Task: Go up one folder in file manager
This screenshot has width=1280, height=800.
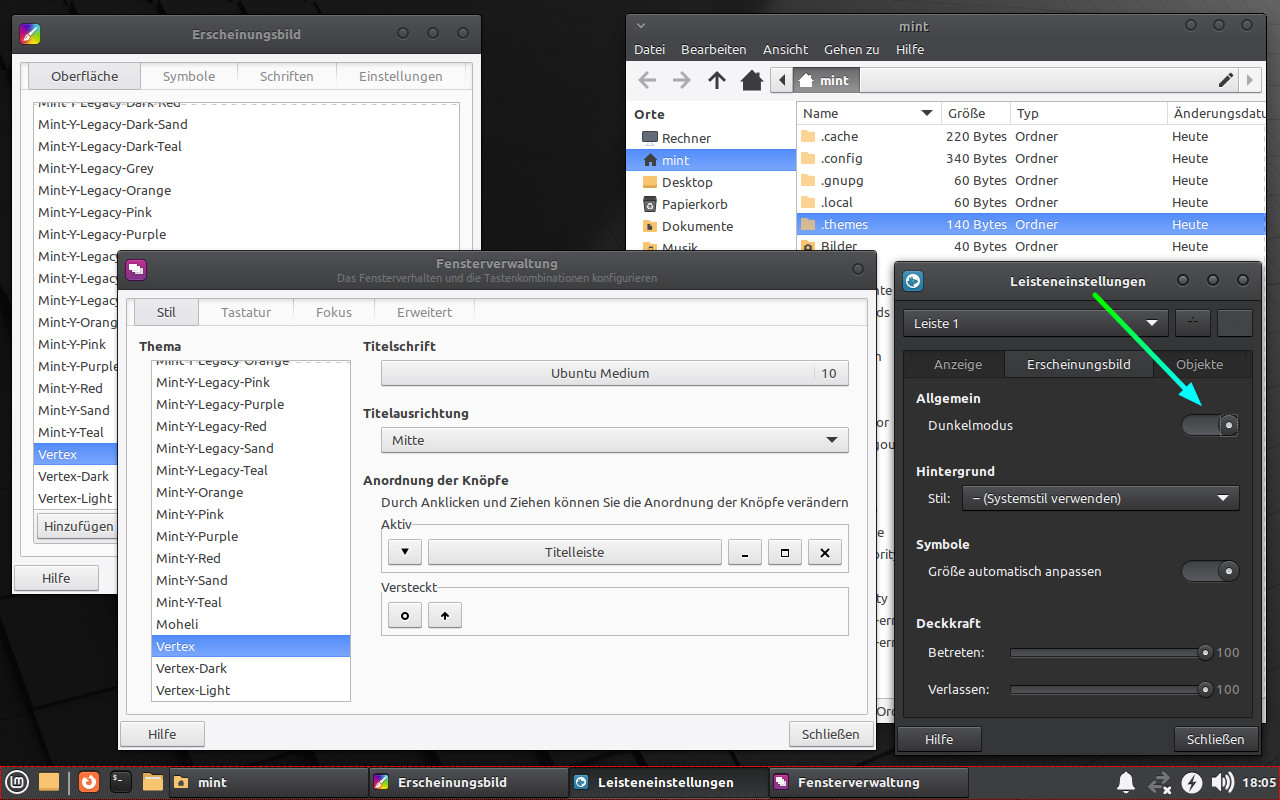Action: pyautogui.click(x=716, y=80)
